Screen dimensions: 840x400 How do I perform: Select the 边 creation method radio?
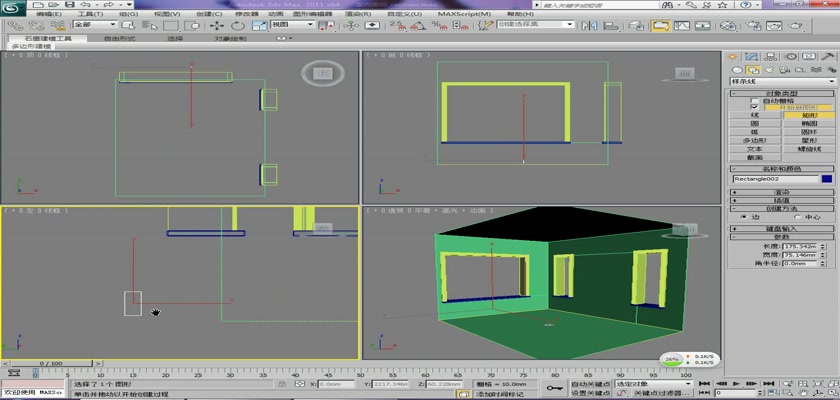[744, 217]
